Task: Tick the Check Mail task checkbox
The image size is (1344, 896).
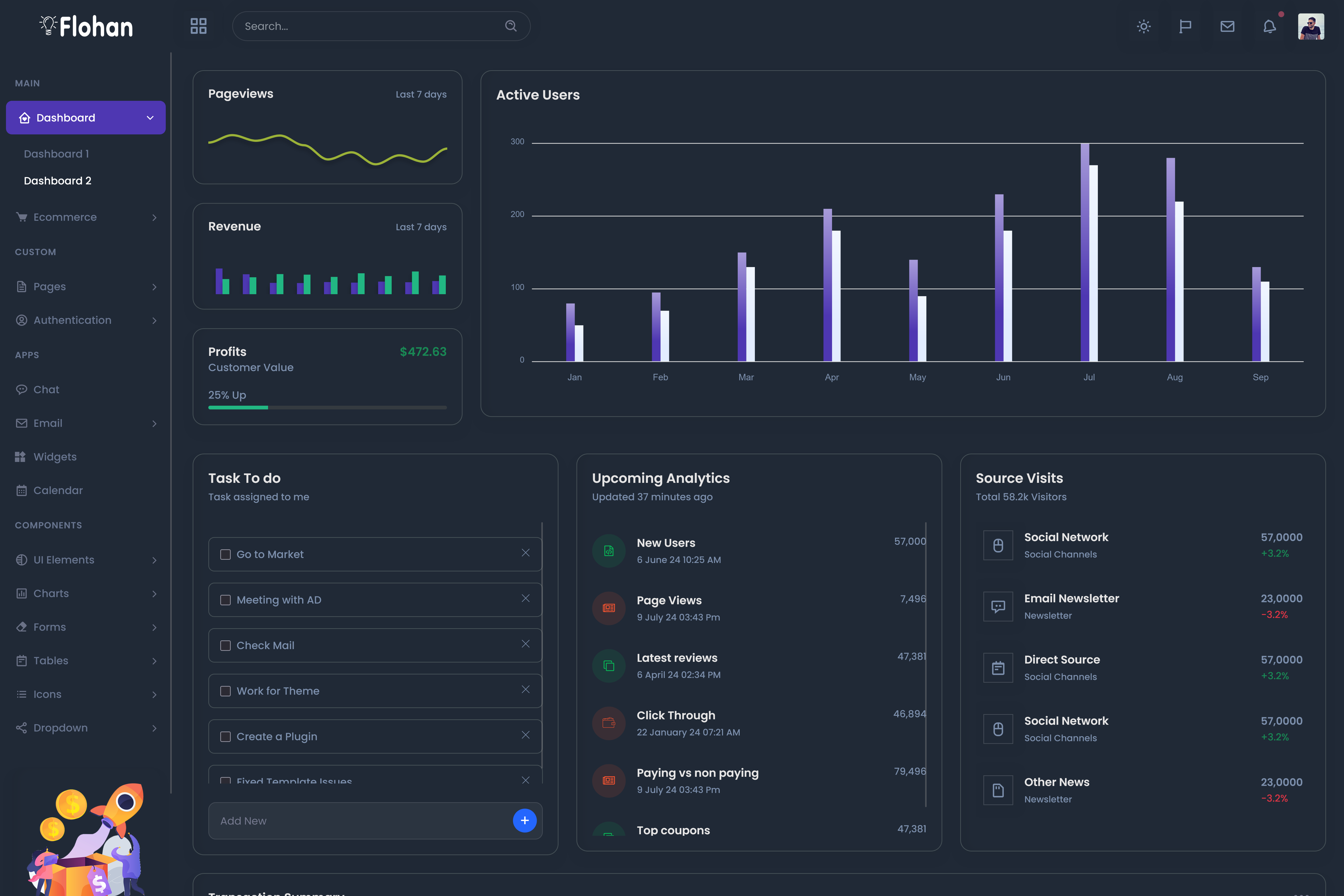Action: click(x=226, y=646)
